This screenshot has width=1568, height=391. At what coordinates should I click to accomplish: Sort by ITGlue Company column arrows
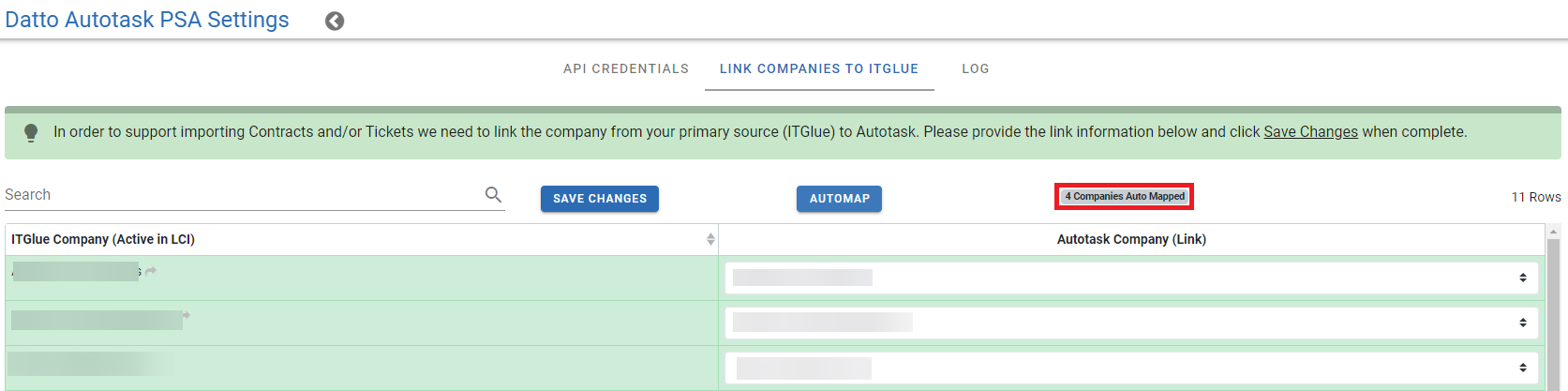(x=710, y=239)
